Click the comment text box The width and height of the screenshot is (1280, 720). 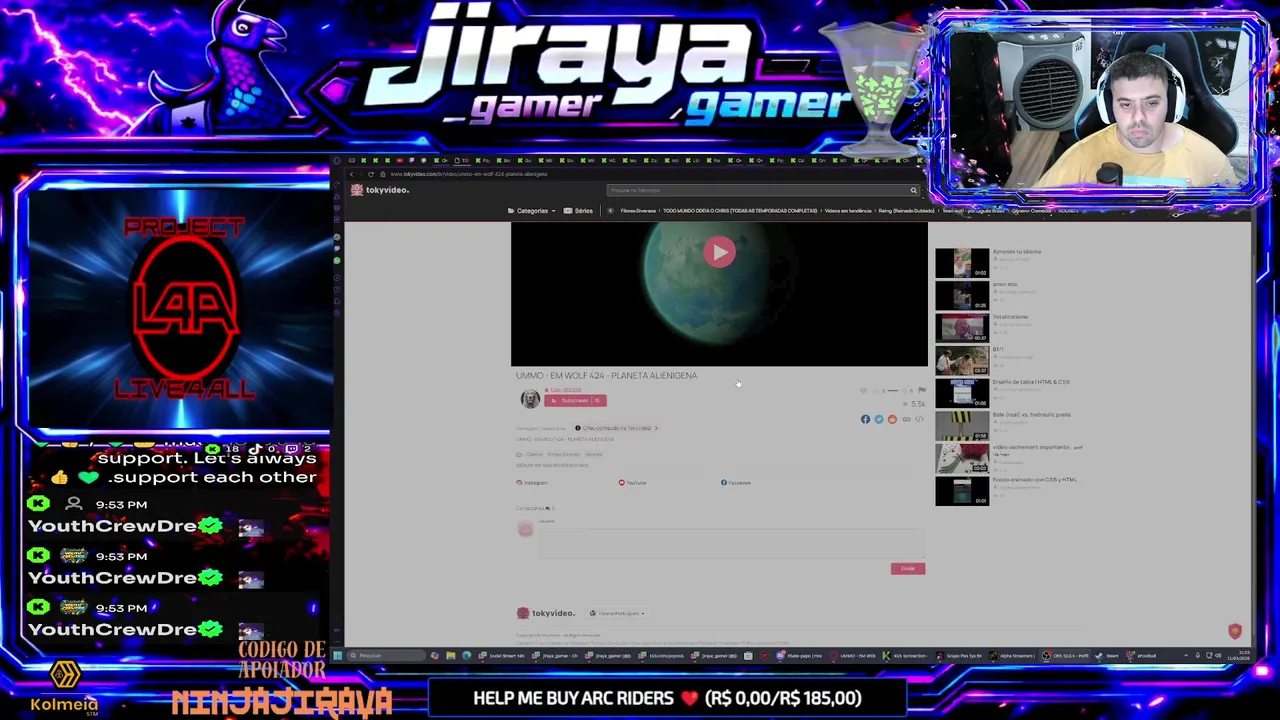pyautogui.click(x=731, y=543)
